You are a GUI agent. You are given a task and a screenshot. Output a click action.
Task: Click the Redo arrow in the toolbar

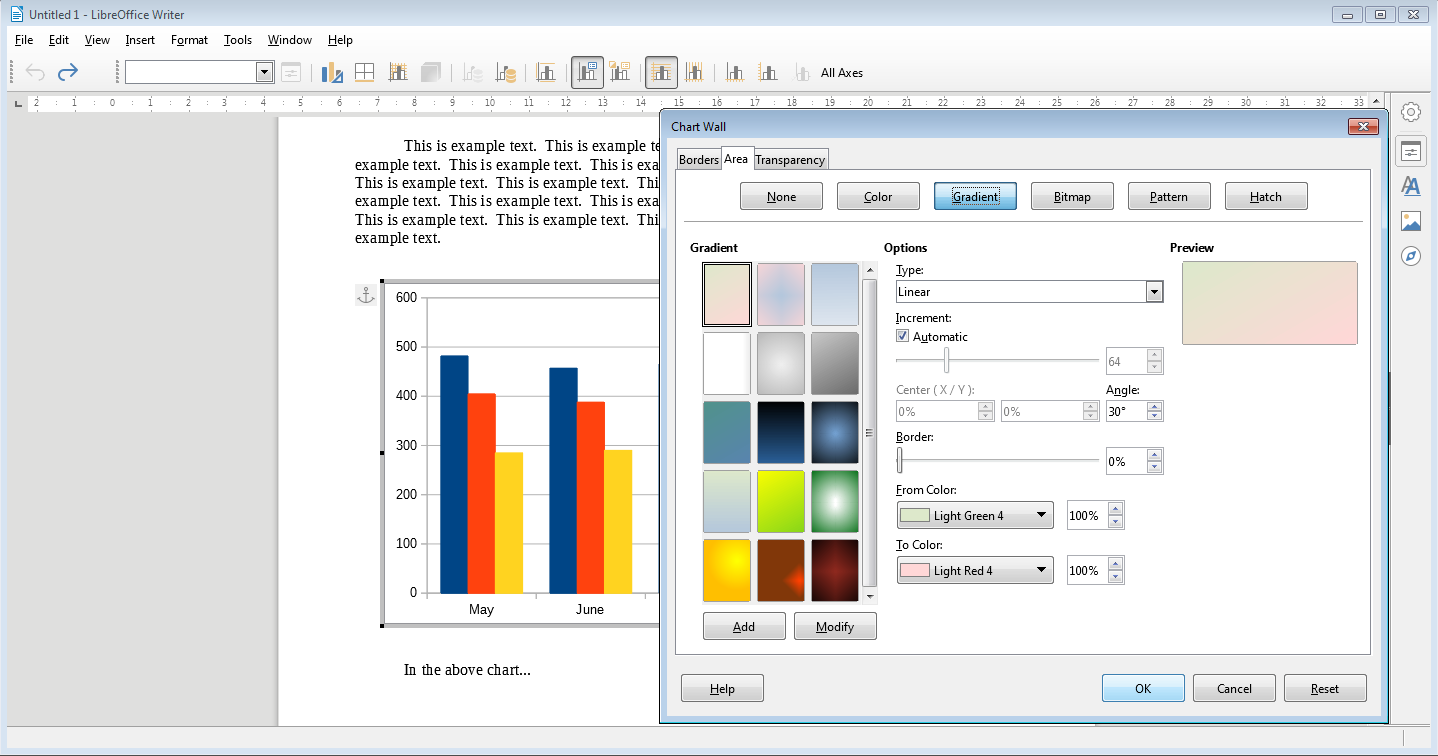tap(67, 72)
